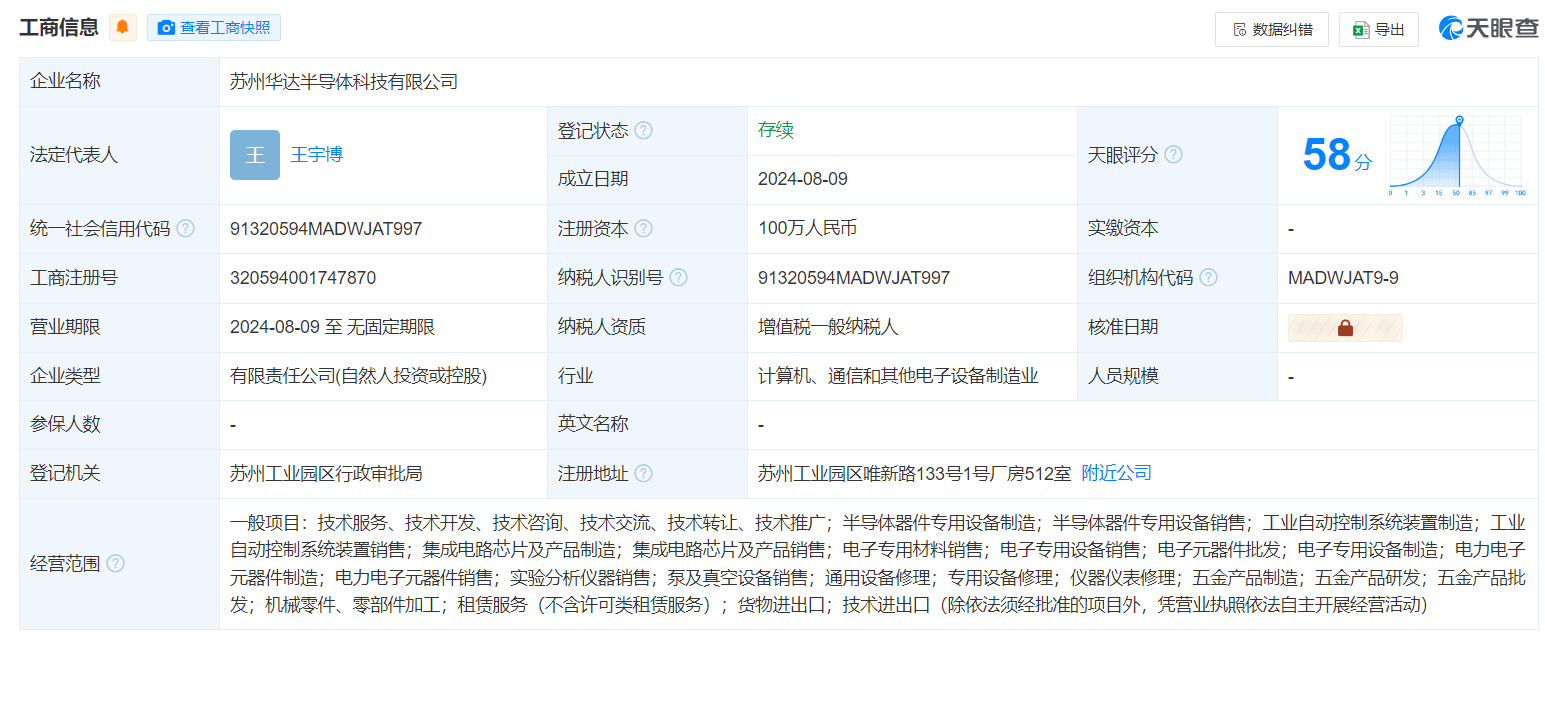
Task: Select address 苏州工业园区唯新路133号1号厂房512室
Action: (x=914, y=473)
